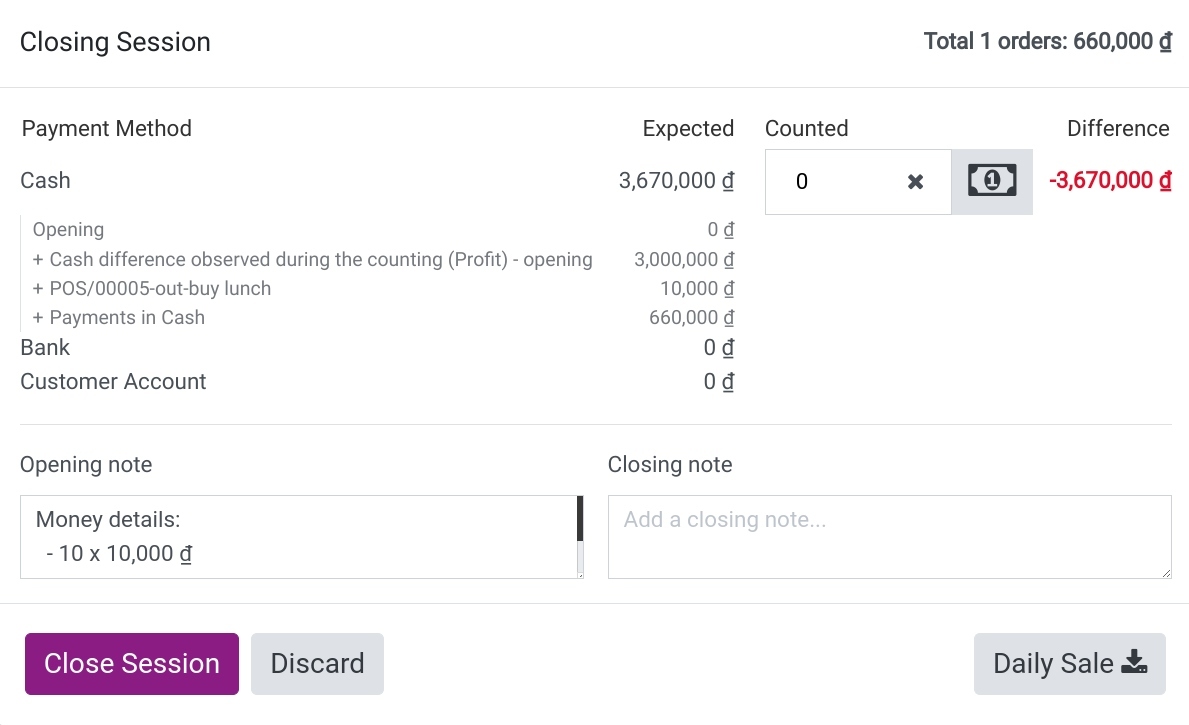Click the Customer Account row

(x=377, y=381)
